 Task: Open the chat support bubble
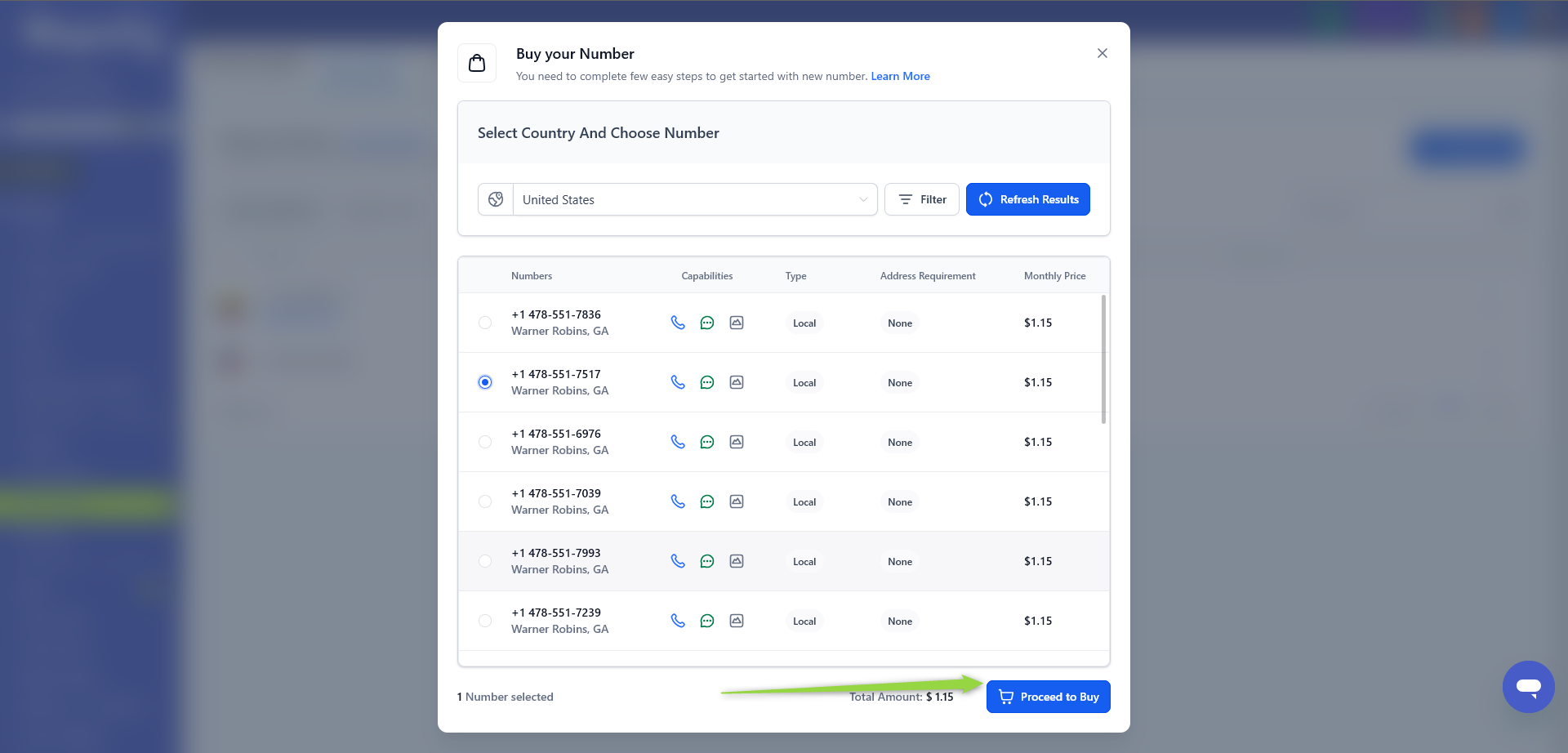coord(1528,687)
